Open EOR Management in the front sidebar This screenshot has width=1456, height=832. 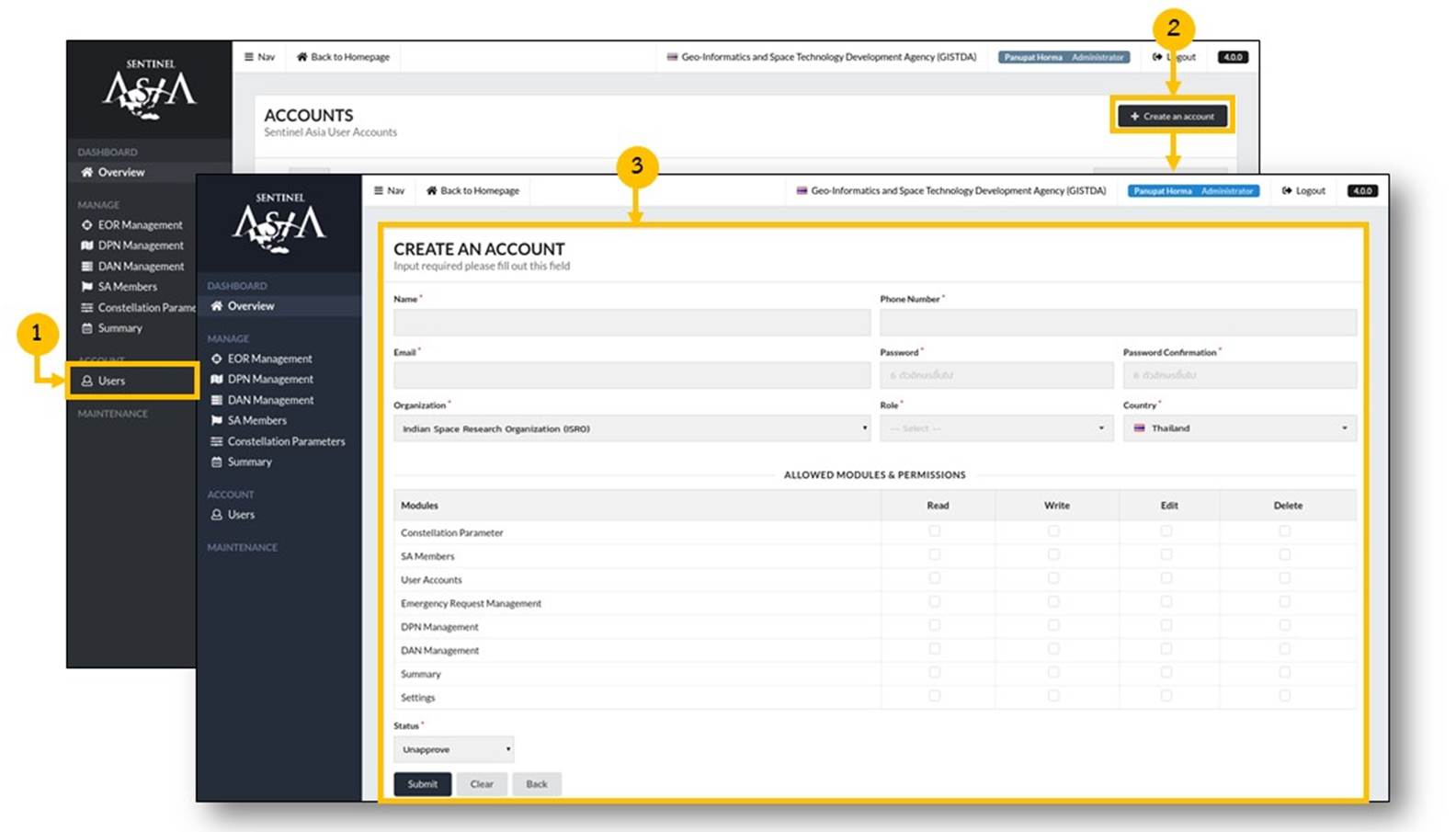pos(269,359)
